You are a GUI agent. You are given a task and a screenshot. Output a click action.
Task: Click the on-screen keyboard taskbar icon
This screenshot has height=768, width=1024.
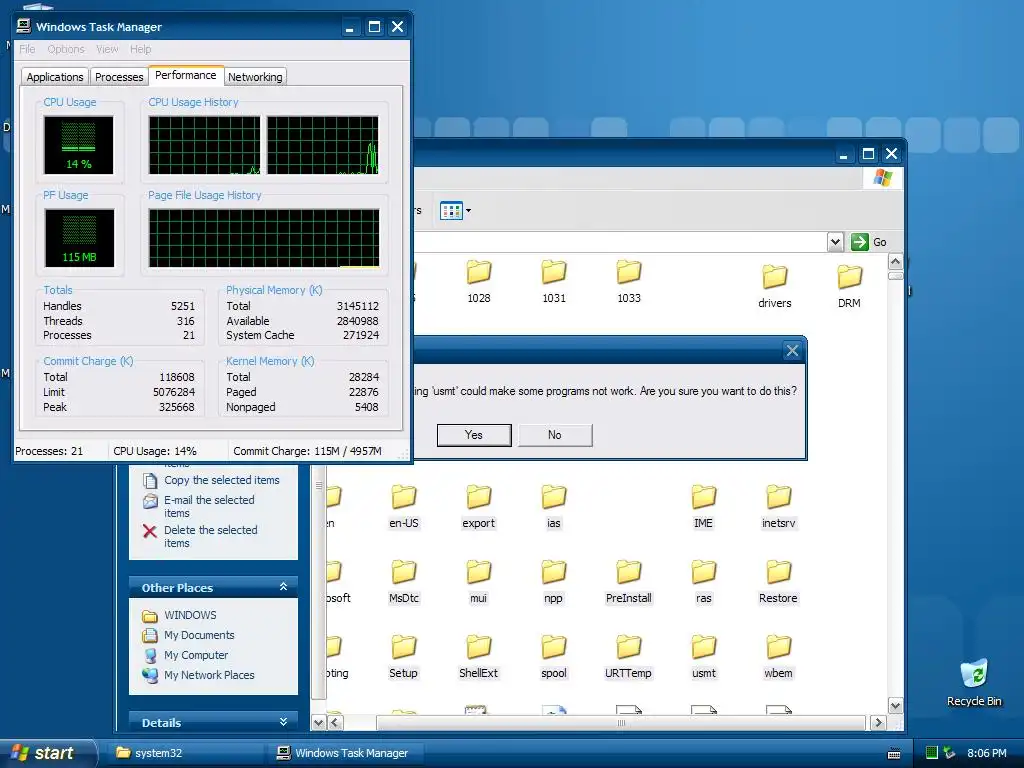pos(895,754)
